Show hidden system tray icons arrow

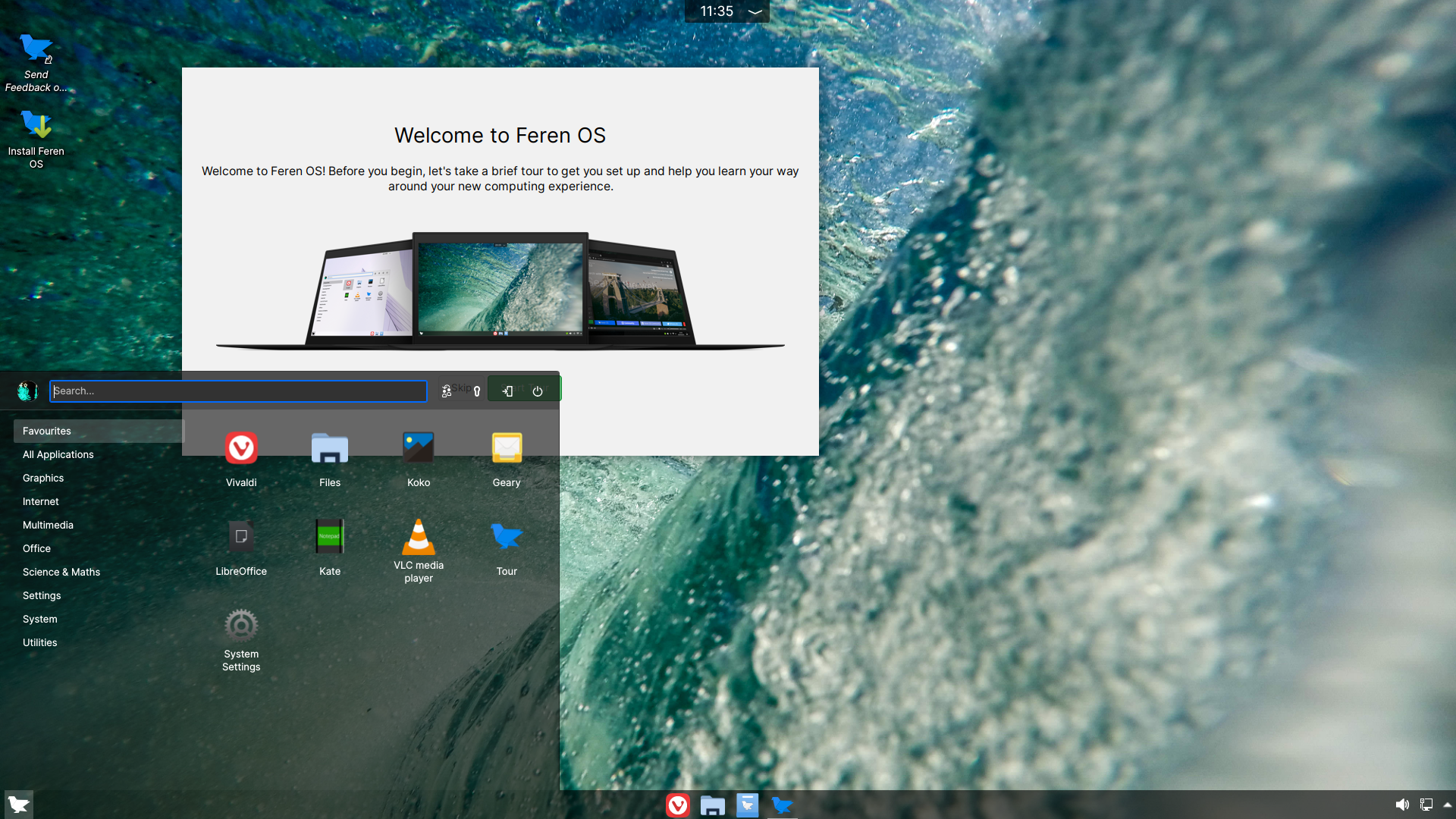[1447, 805]
